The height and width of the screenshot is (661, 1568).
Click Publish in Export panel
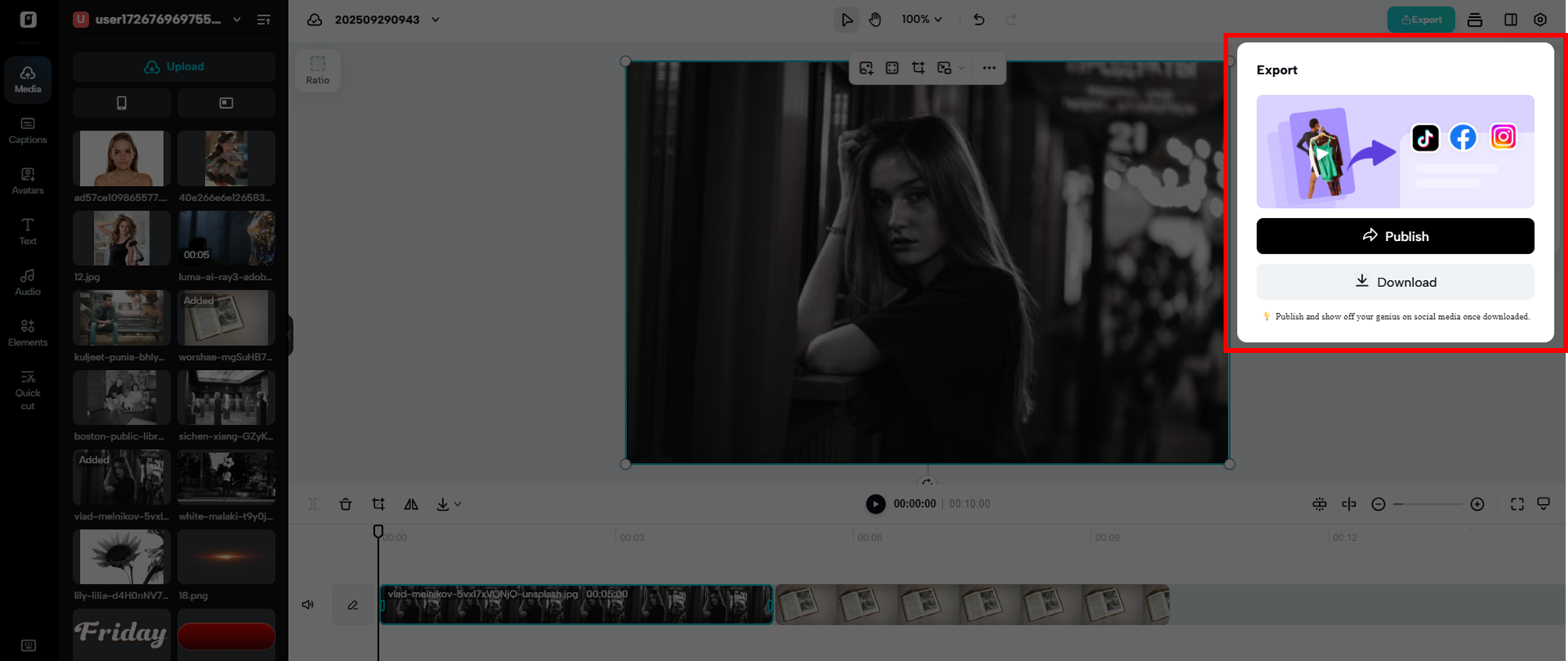click(1395, 236)
